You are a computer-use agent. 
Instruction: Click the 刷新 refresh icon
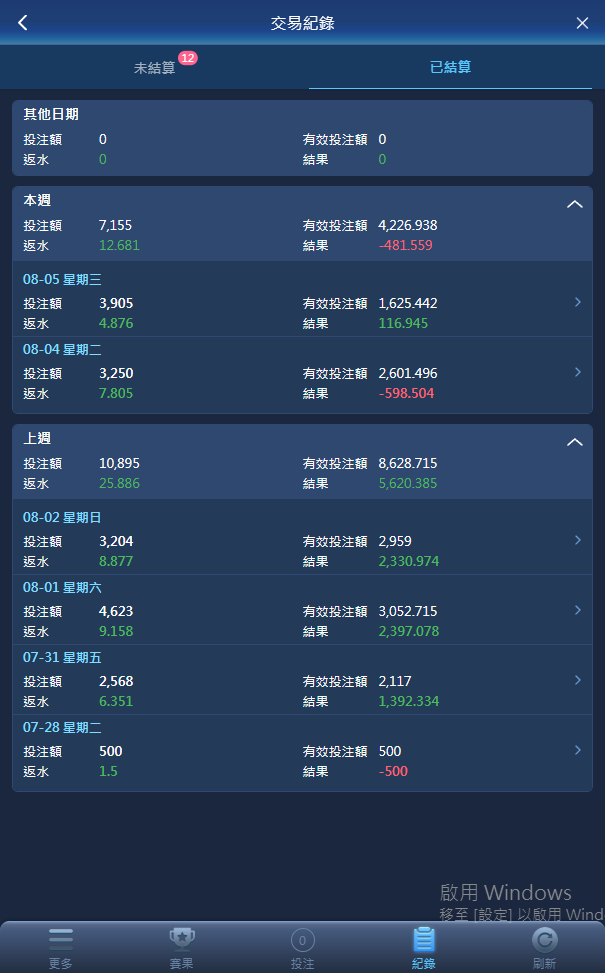click(545, 940)
